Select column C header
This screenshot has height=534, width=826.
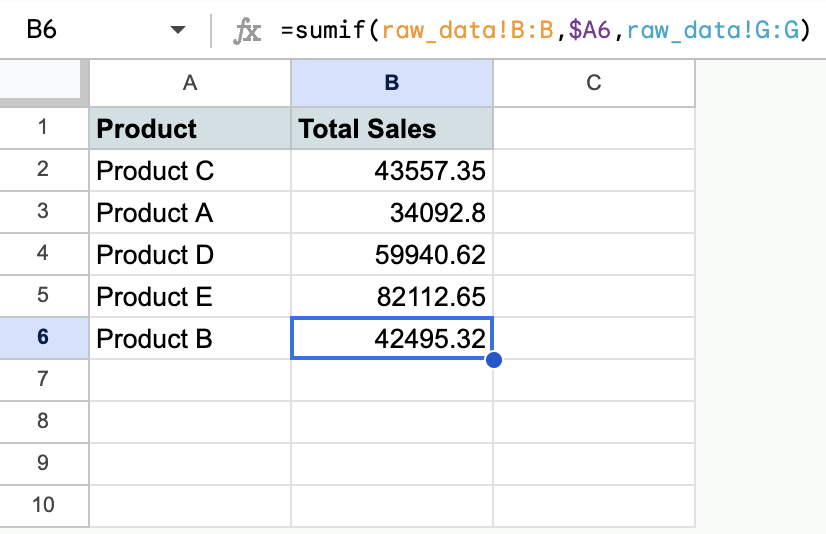pos(594,83)
